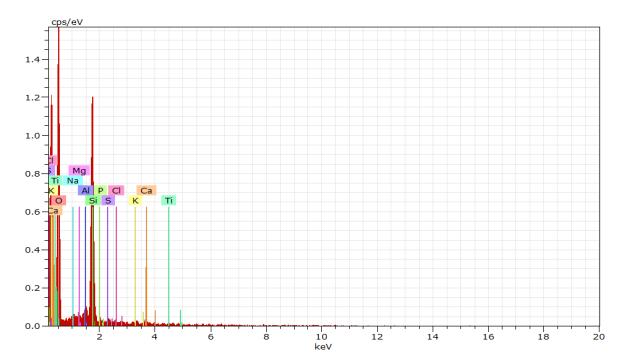The image size is (621, 364).
Task: Click the x-axis tick label 8
Action: (x=266, y=337)
